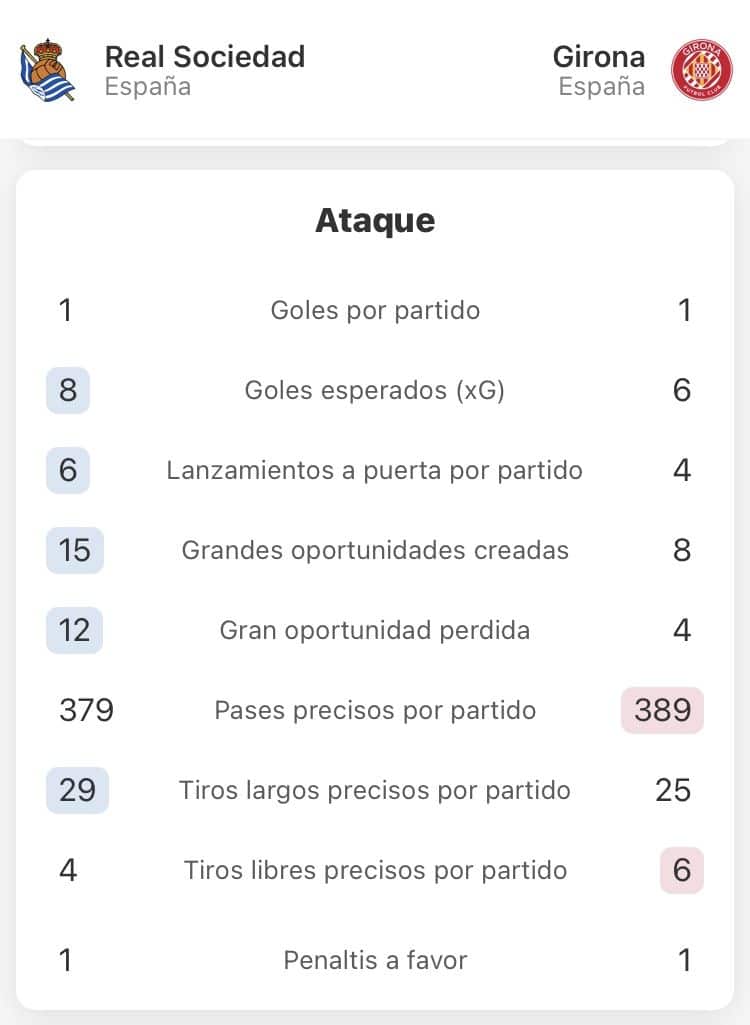
Task: Tap Lanzamientos a puerta por partido label
Action: (375, 470)
